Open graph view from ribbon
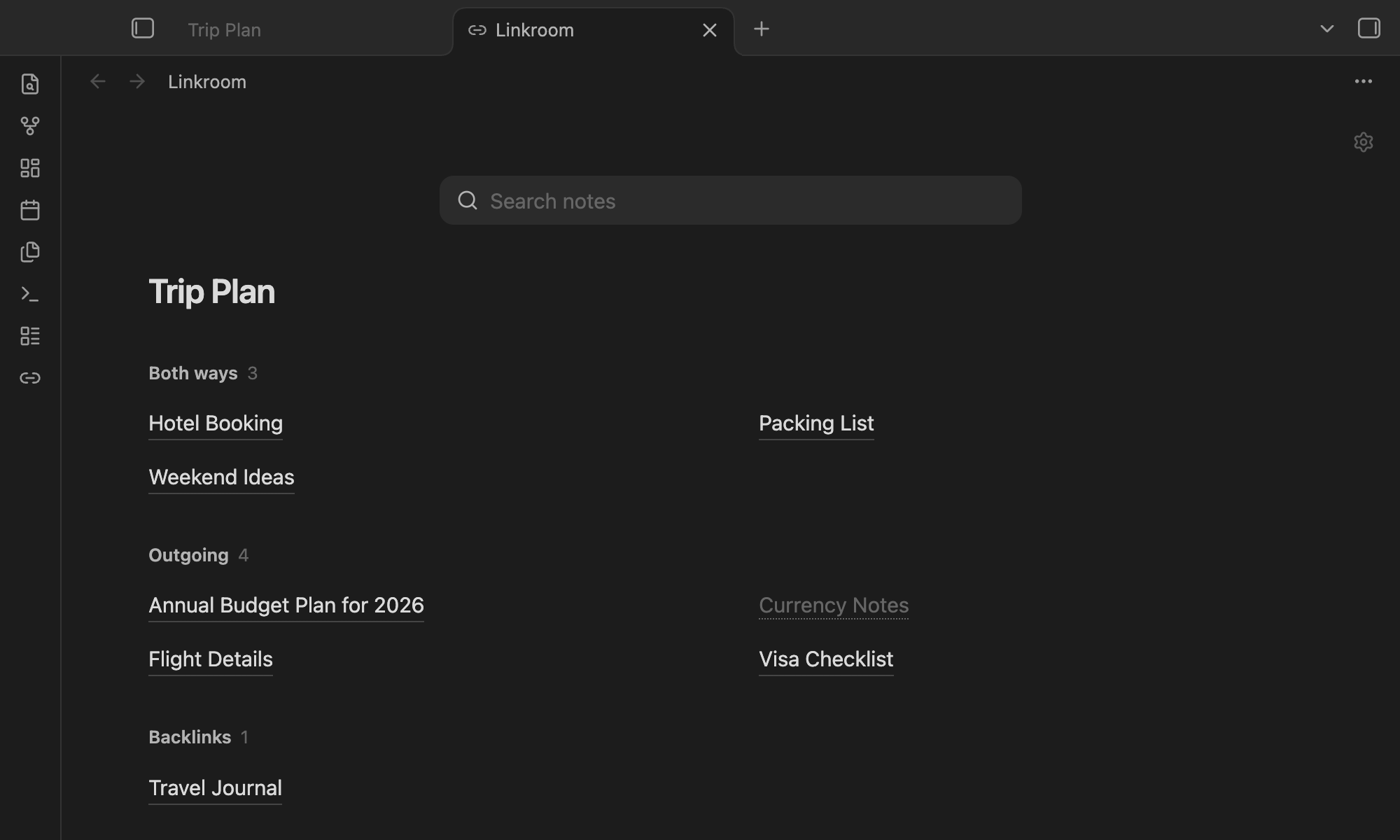1400x840 pixels. pos(30,126)
